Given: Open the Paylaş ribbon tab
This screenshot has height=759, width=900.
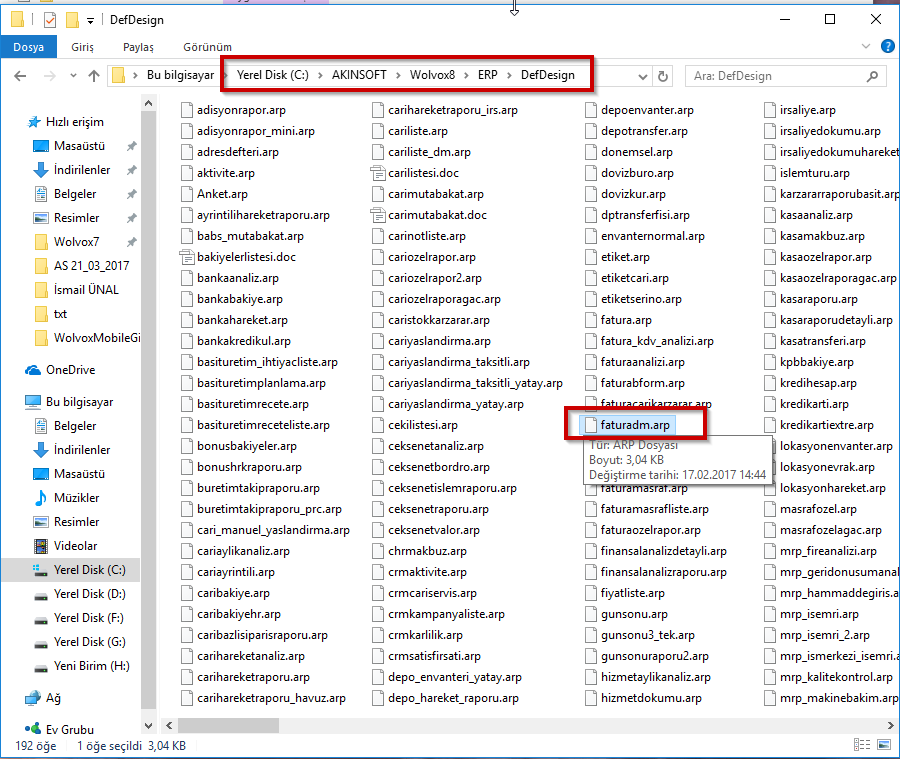Looking at the screenshot, I should tap(138, 47).
